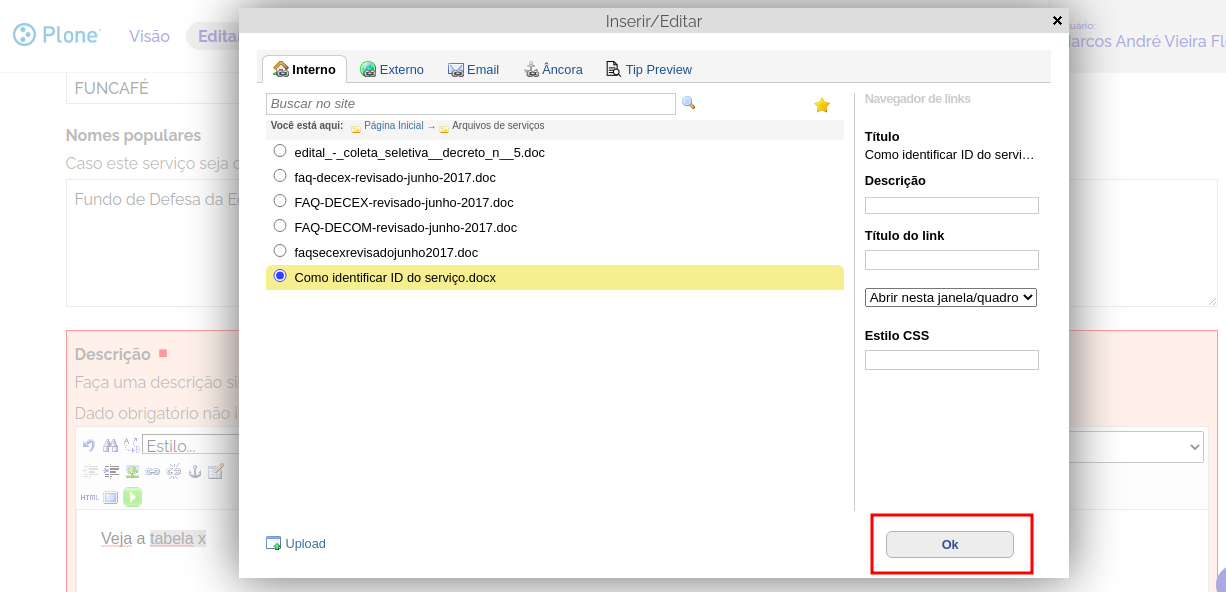Open the 'Abrir nesta janela/quadro' dropdown

pos(951,297)
